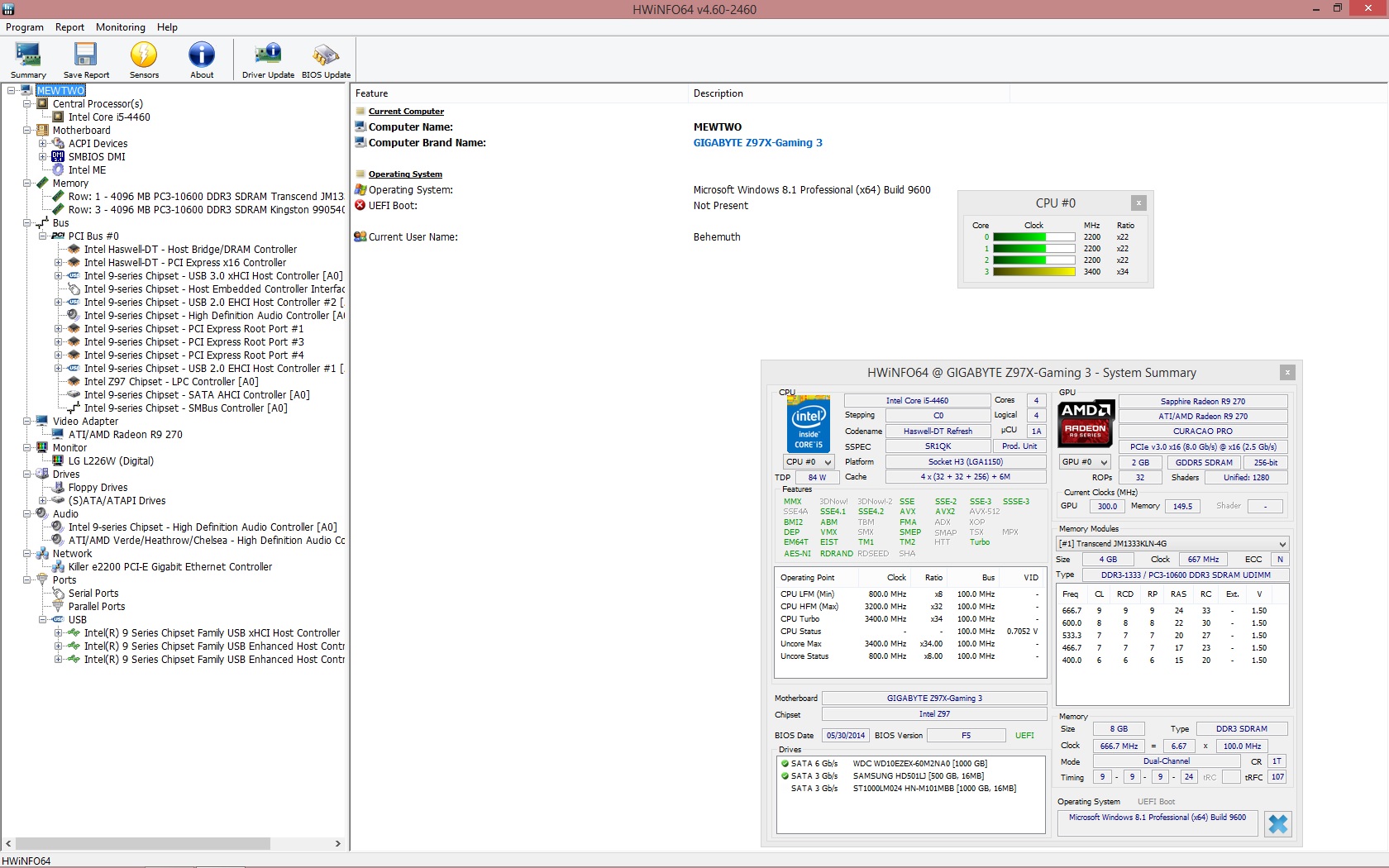Open the Report menu
The height and width of the screenshot is (868, 1389).
point(70,27)
